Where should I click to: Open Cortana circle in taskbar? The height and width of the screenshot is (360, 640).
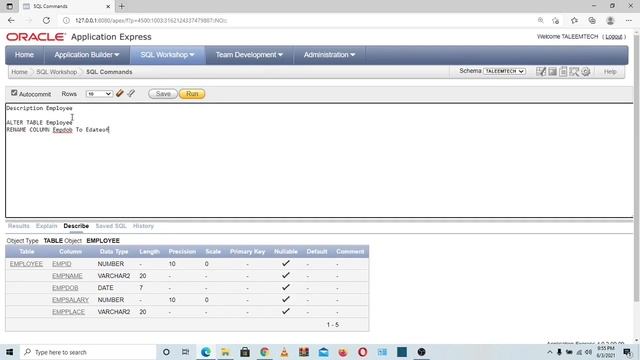pos(166,352)
